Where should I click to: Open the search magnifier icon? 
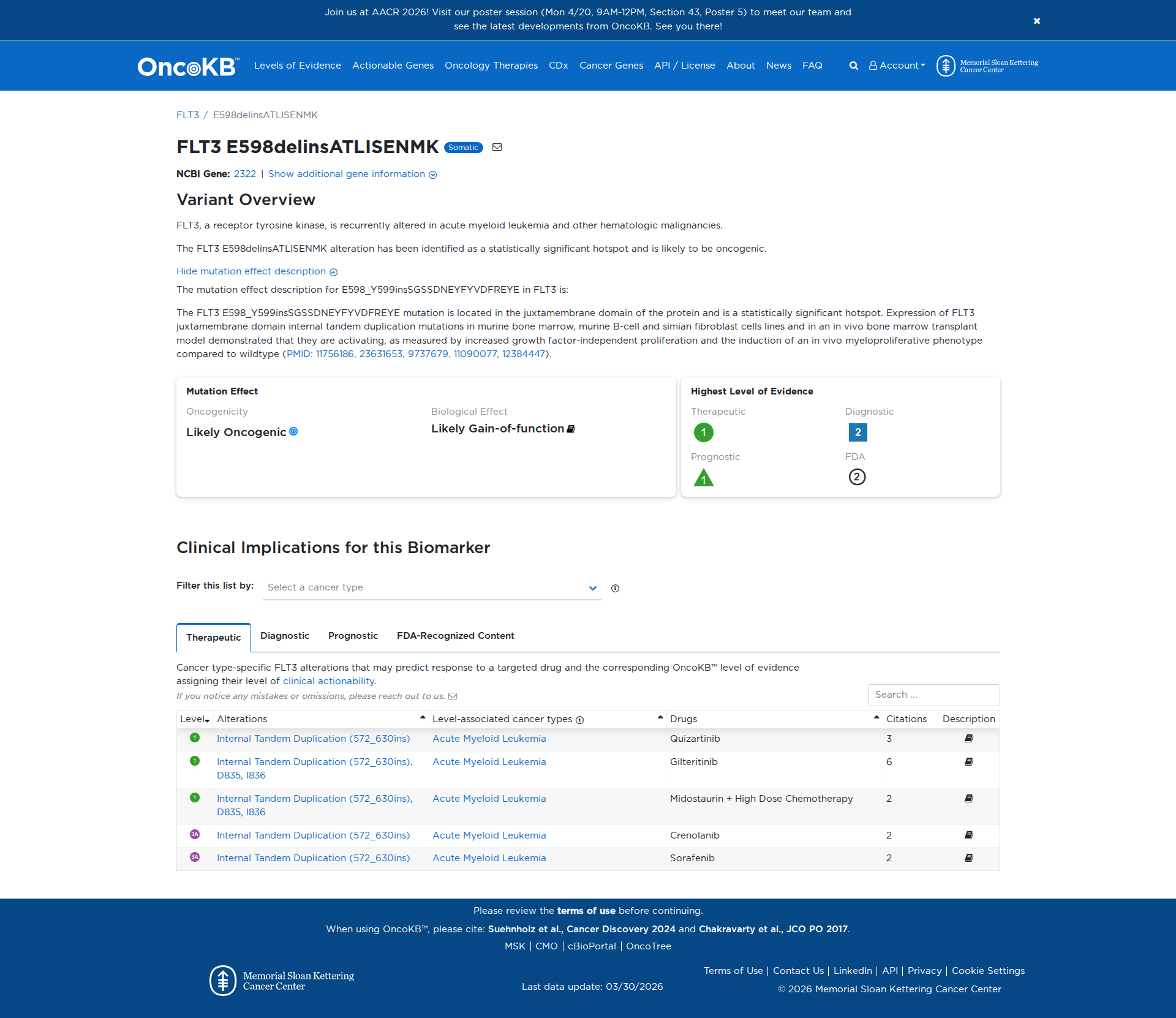pyautogui.click(x=853, y=66)
